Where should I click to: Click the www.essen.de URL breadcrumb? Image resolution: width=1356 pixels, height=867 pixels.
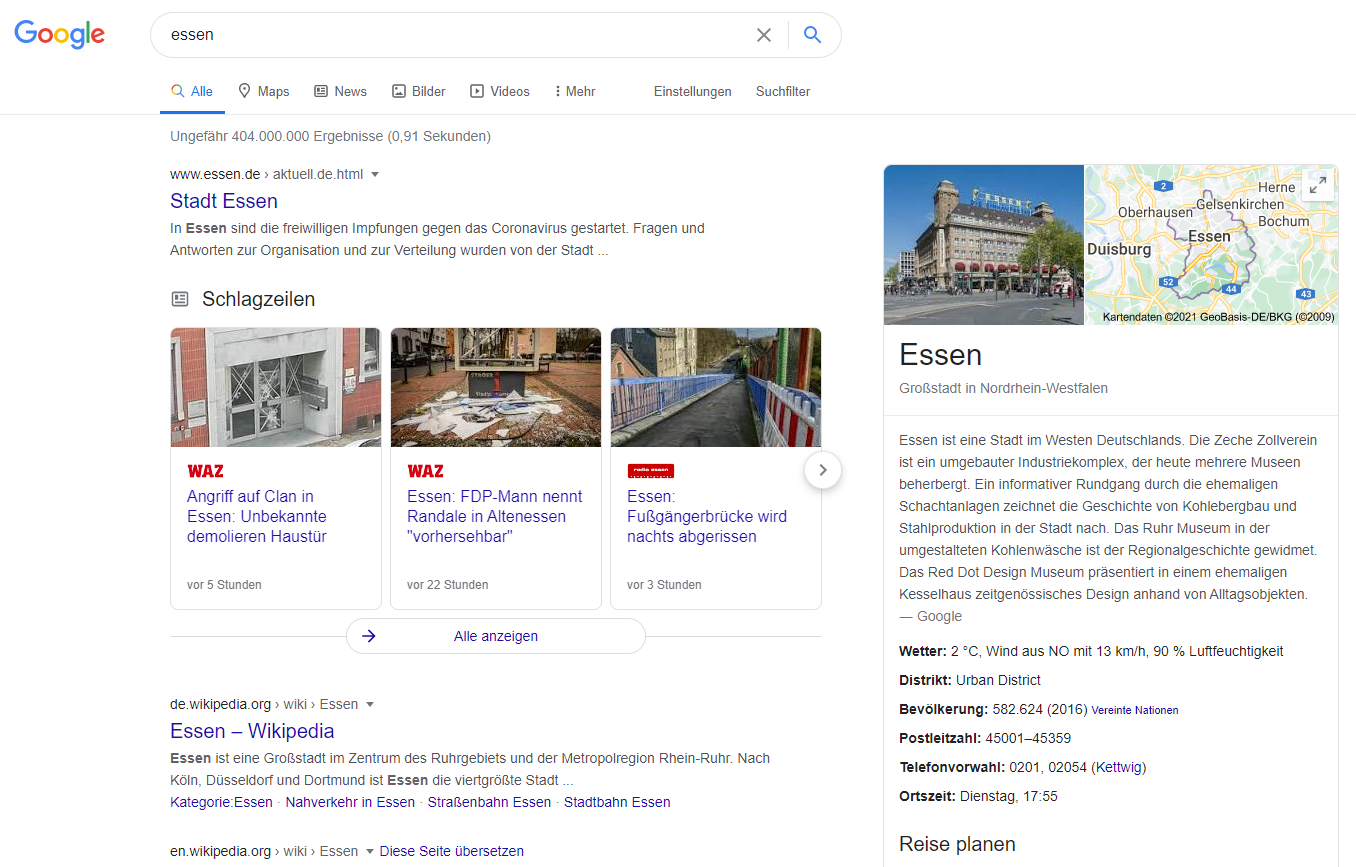point(266,174)
